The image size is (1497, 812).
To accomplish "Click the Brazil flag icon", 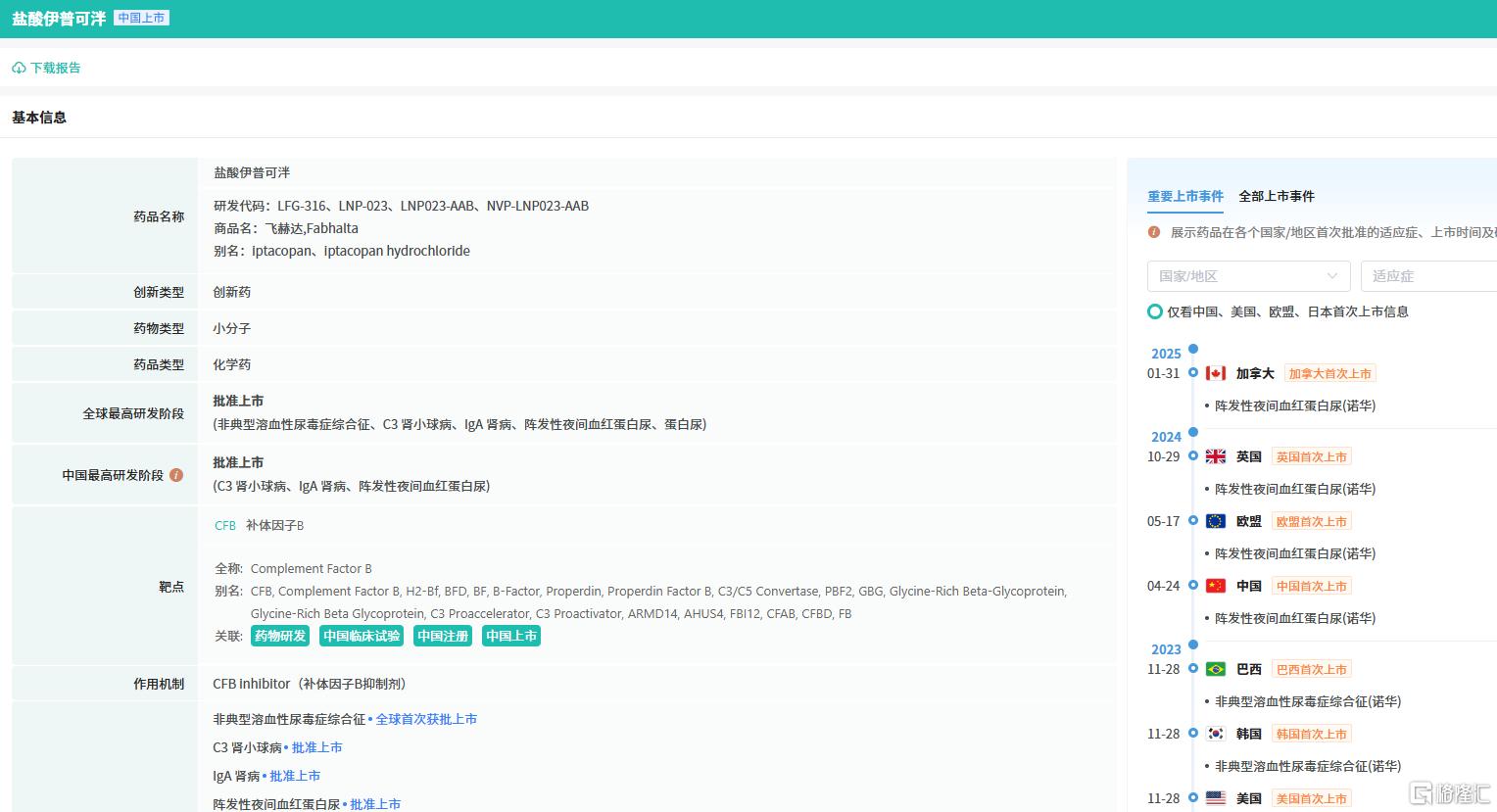I will (1216, 669).
